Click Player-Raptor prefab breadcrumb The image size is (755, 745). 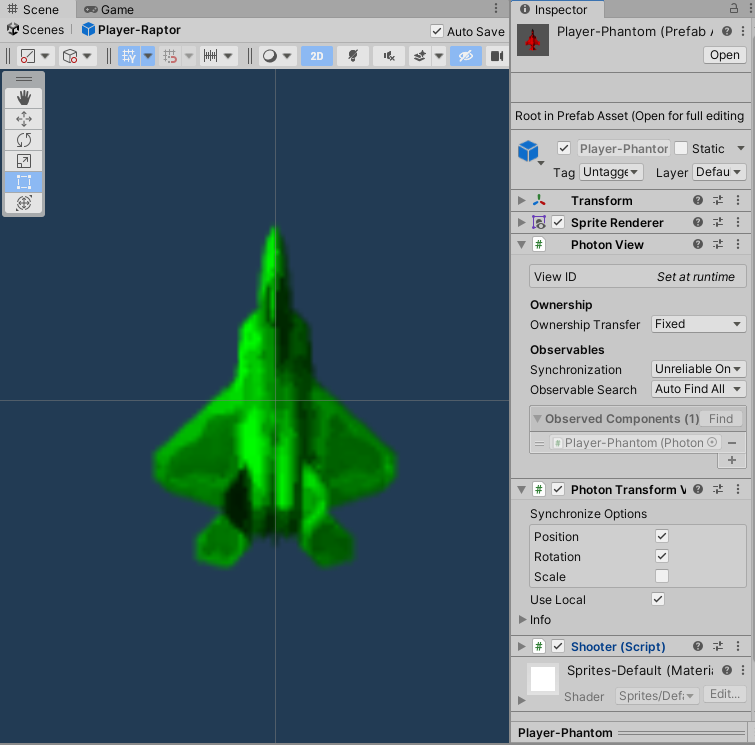pos(131,30)
